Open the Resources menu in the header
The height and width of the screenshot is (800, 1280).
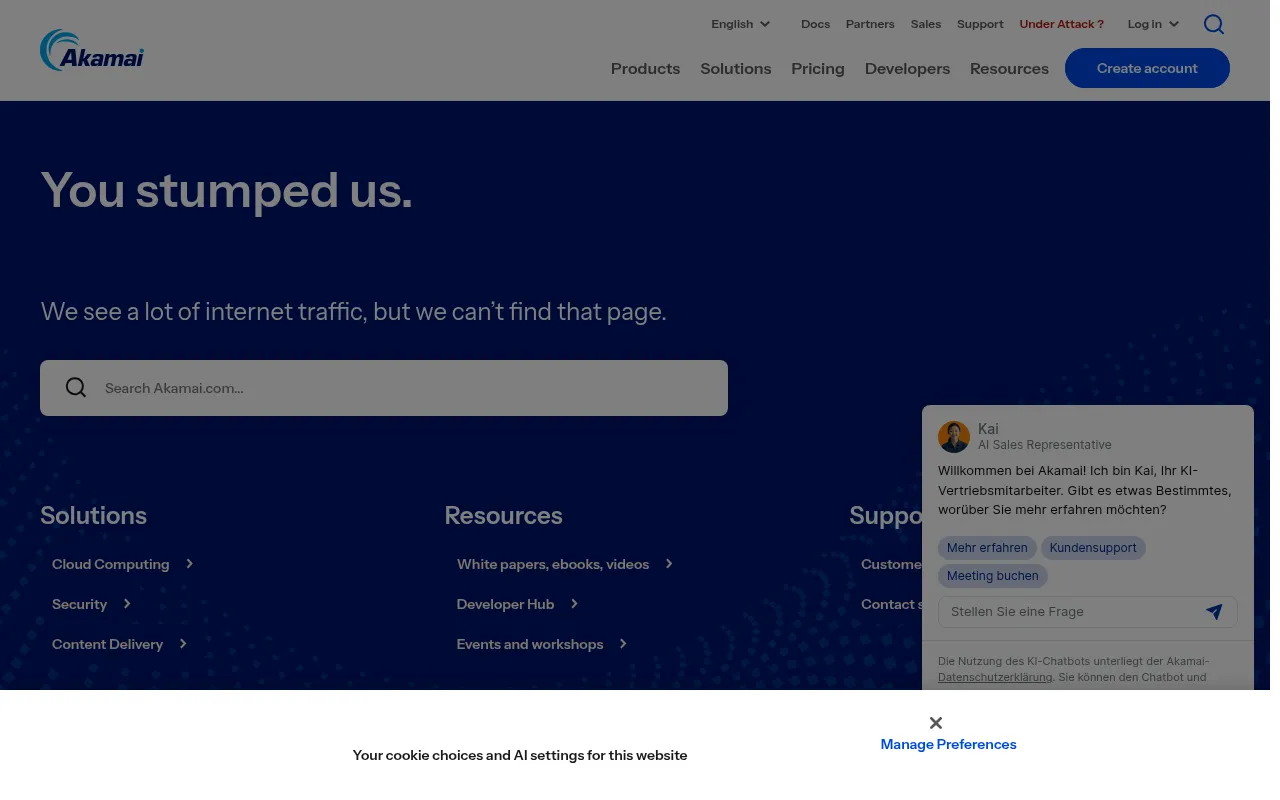pos(1009,68)
